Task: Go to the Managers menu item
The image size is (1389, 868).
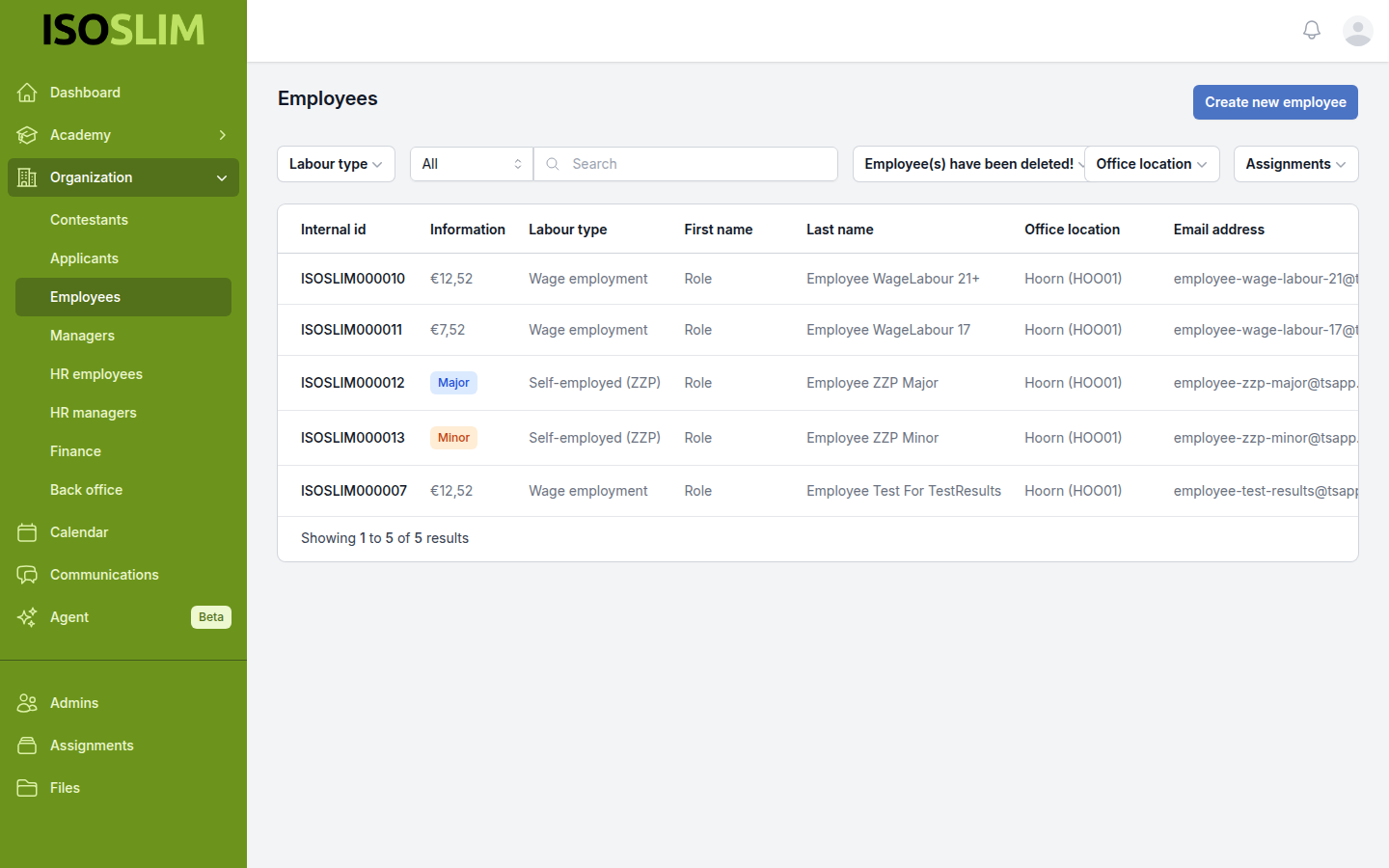Action: point(82,336)
